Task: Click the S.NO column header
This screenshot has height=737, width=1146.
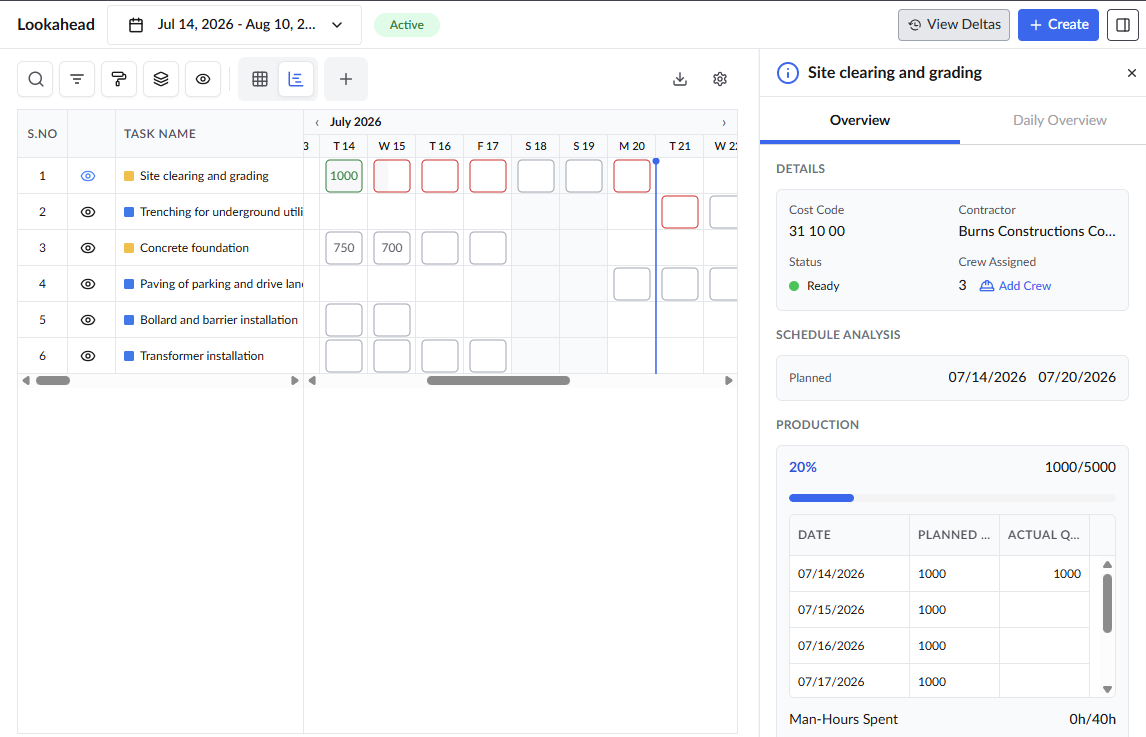Action: [x=42, y=134]
